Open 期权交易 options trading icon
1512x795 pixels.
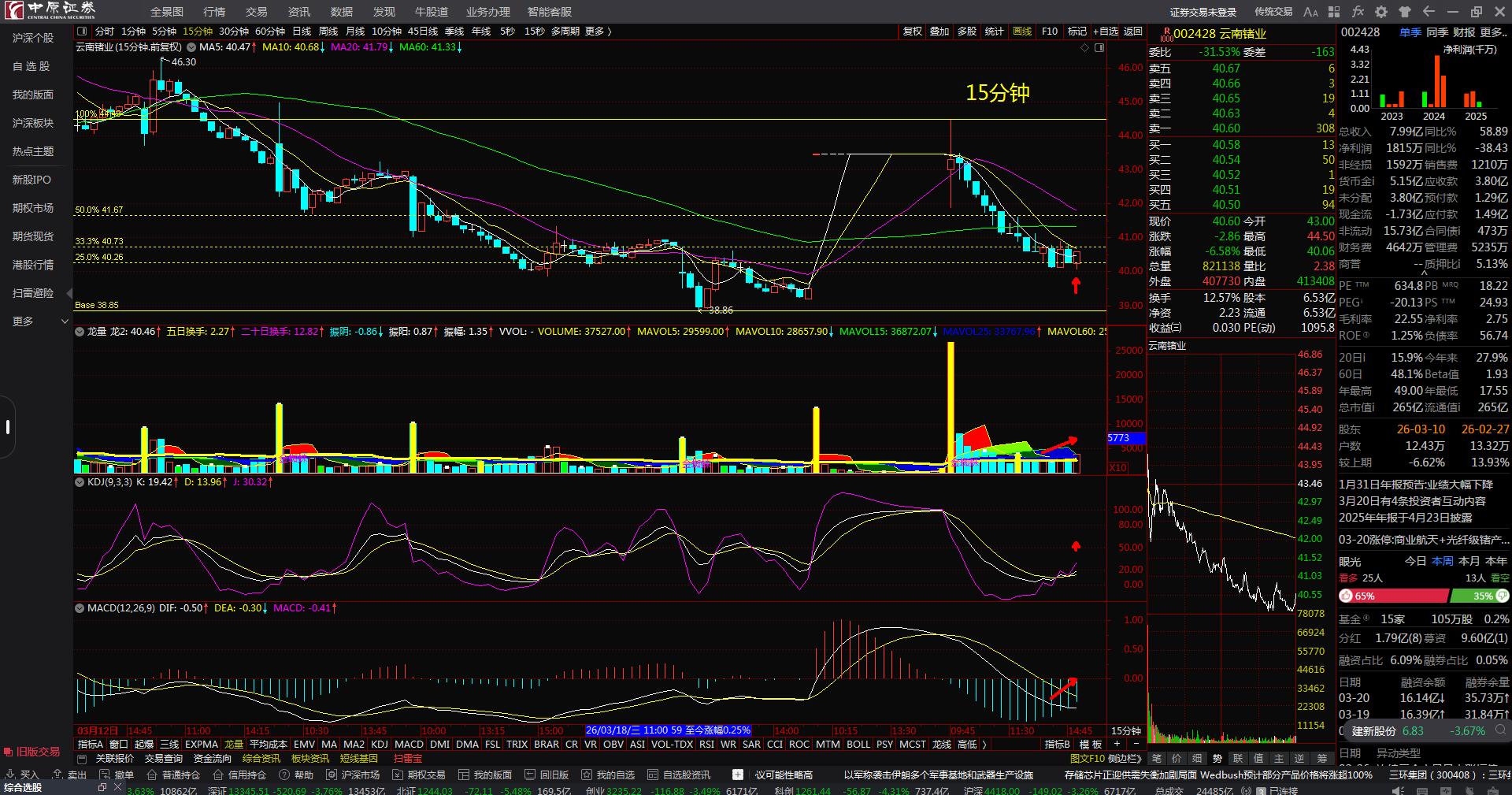(x=398, y=775)
